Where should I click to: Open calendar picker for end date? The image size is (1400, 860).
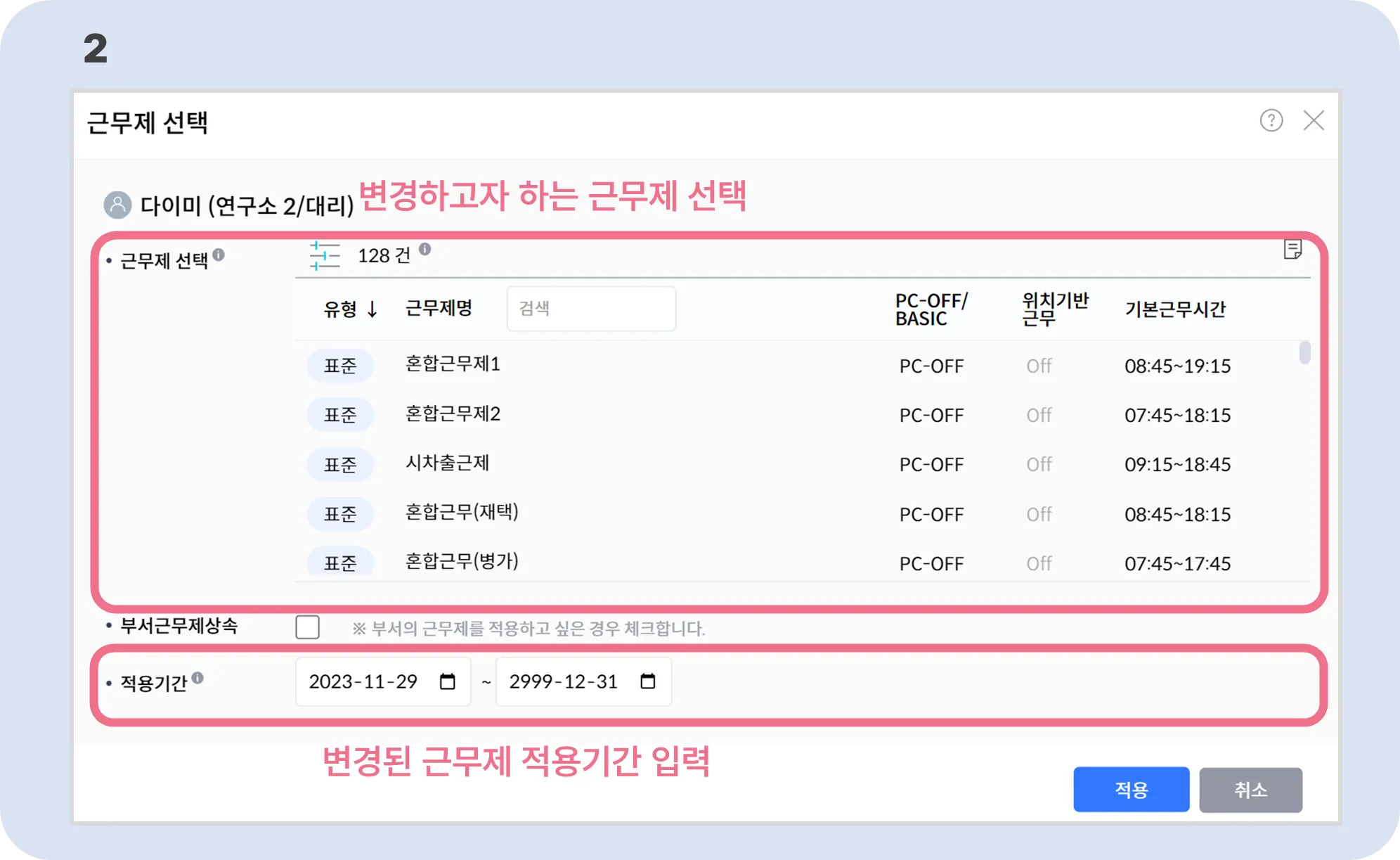pyautogui.click(x=648, y=681)
